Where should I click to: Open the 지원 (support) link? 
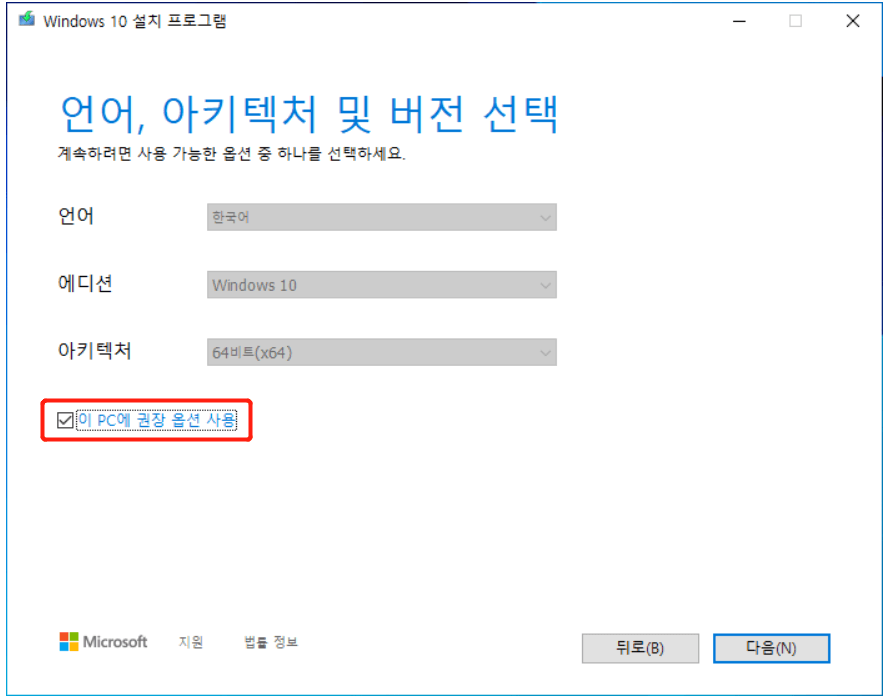tap(190, 643)
